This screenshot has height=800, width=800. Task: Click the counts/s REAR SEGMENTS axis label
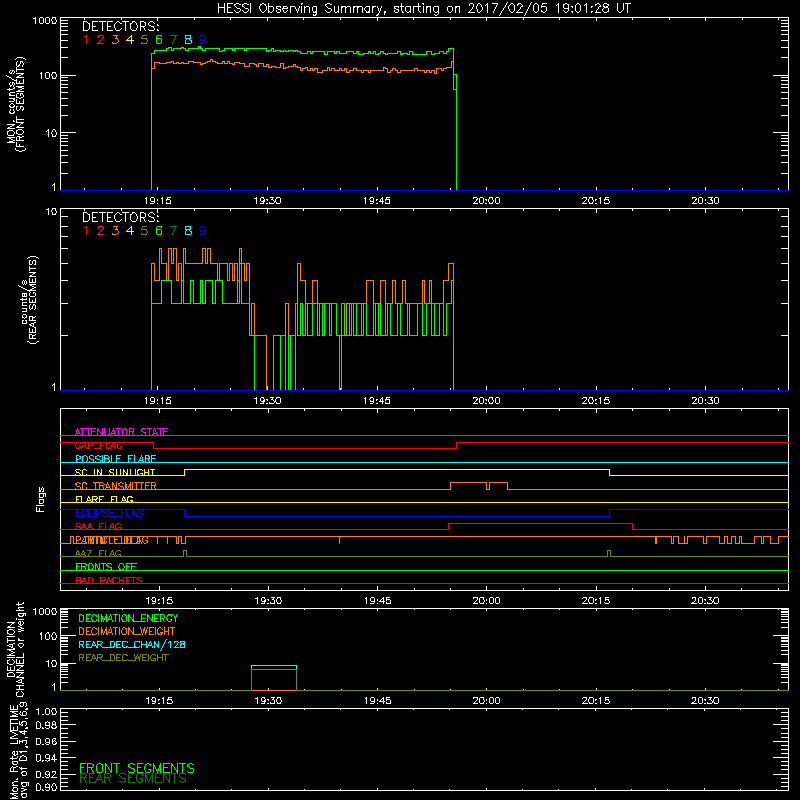click(x=29, y=300)
